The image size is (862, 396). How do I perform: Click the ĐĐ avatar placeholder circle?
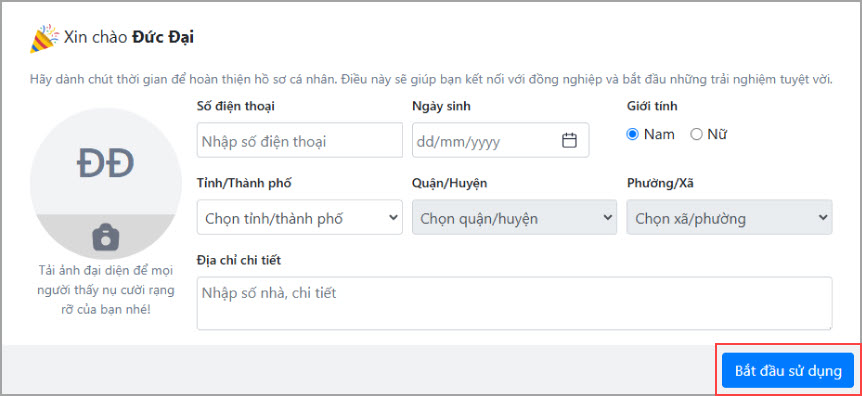click(x=106, y=183)
